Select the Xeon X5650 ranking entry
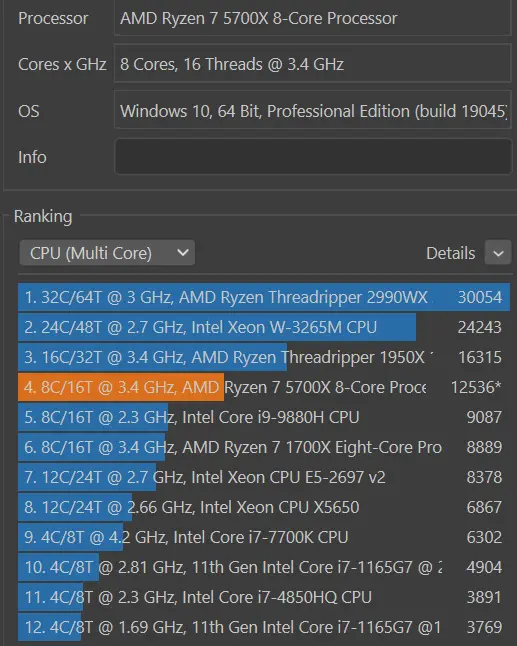 (264, 507)
